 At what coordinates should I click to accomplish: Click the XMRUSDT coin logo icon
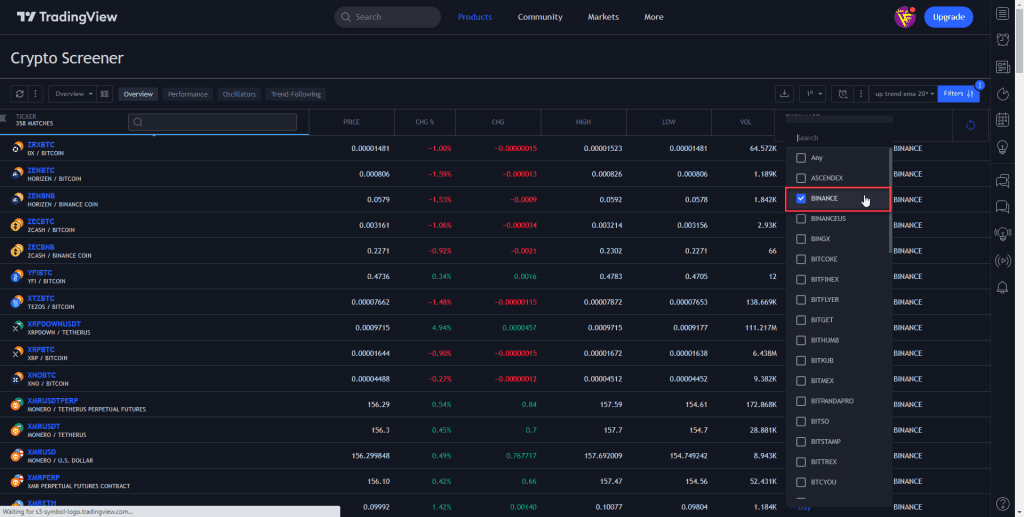point(17,430)
